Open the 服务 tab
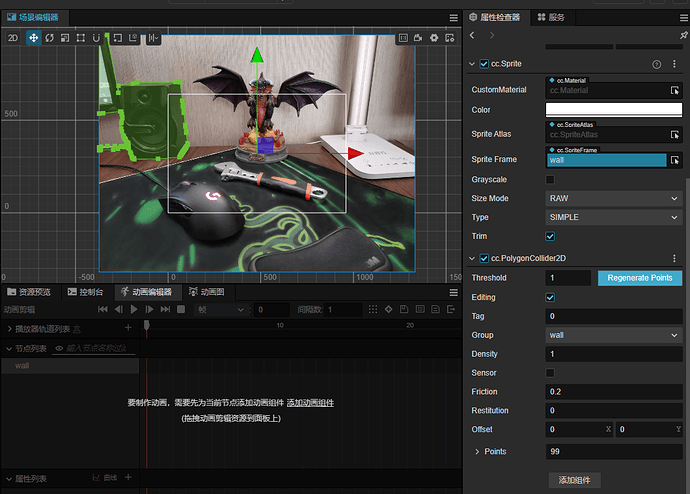This screenshot has height=494, width=690. click(551, 18)
